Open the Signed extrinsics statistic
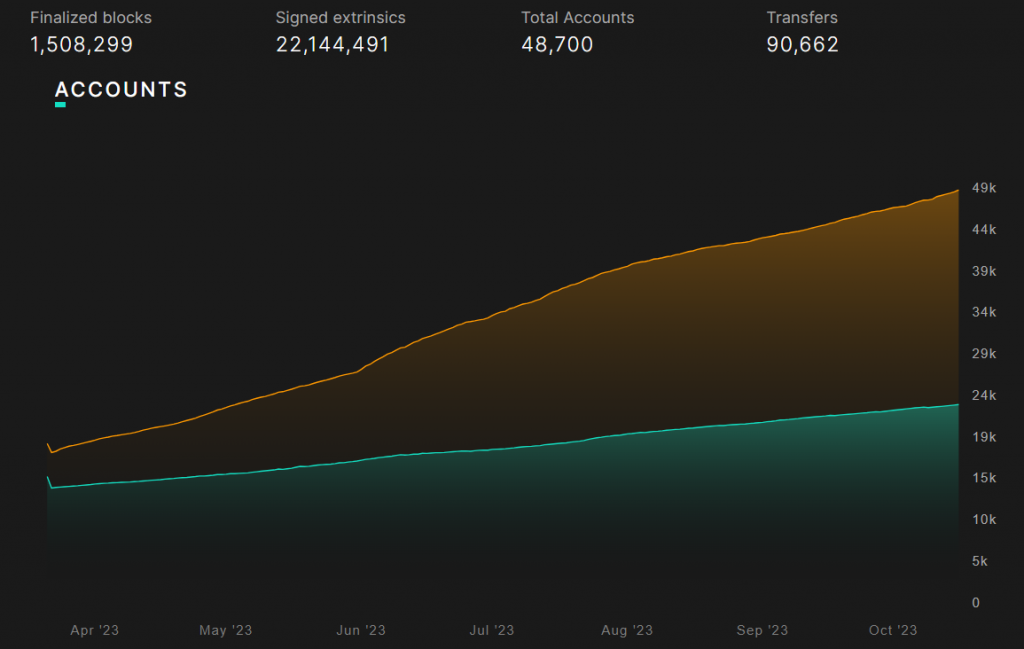Viewport: 1024px width, 649px height. [340, 18]
